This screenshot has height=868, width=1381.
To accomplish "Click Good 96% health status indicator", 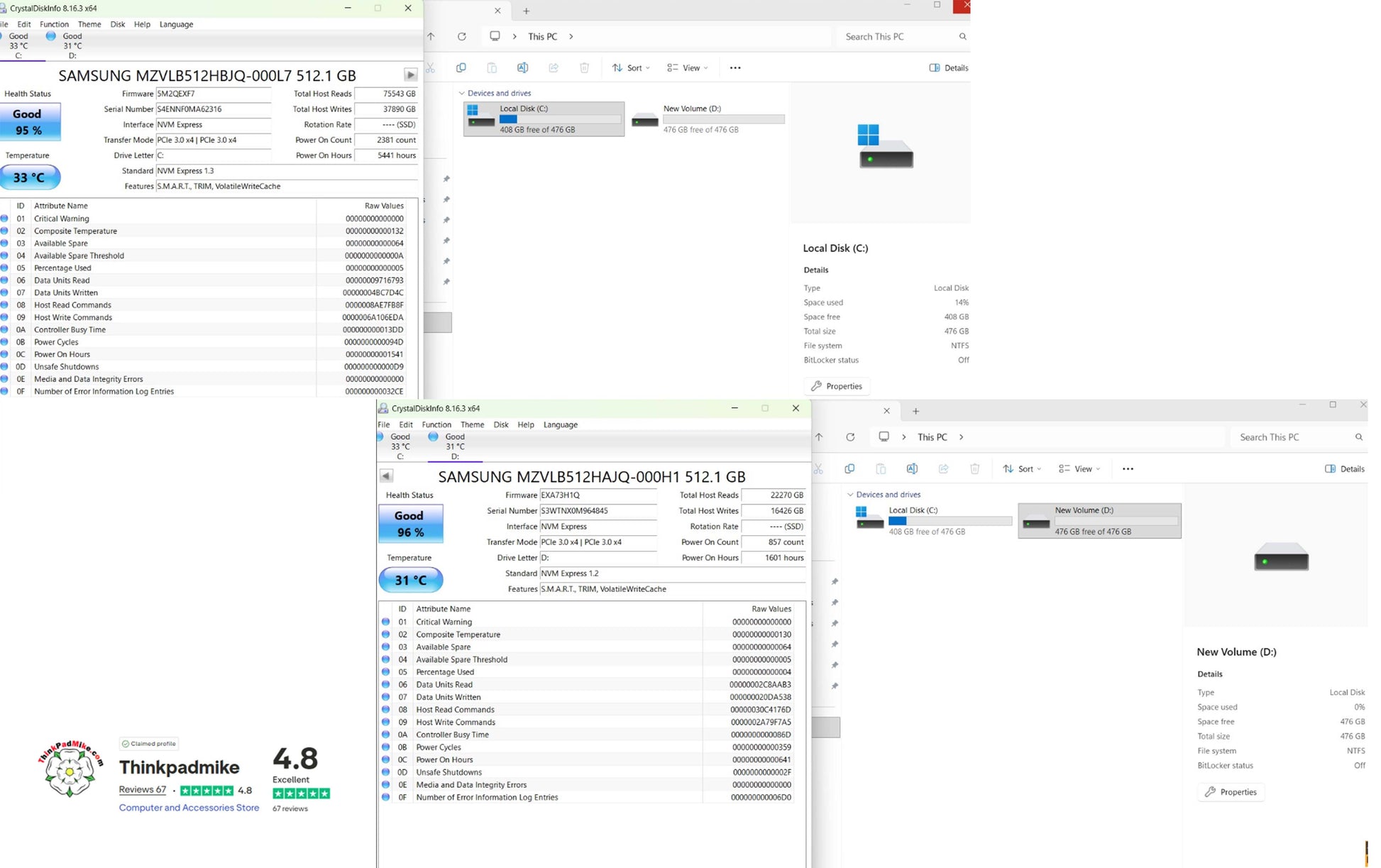I will click(410, 524).
